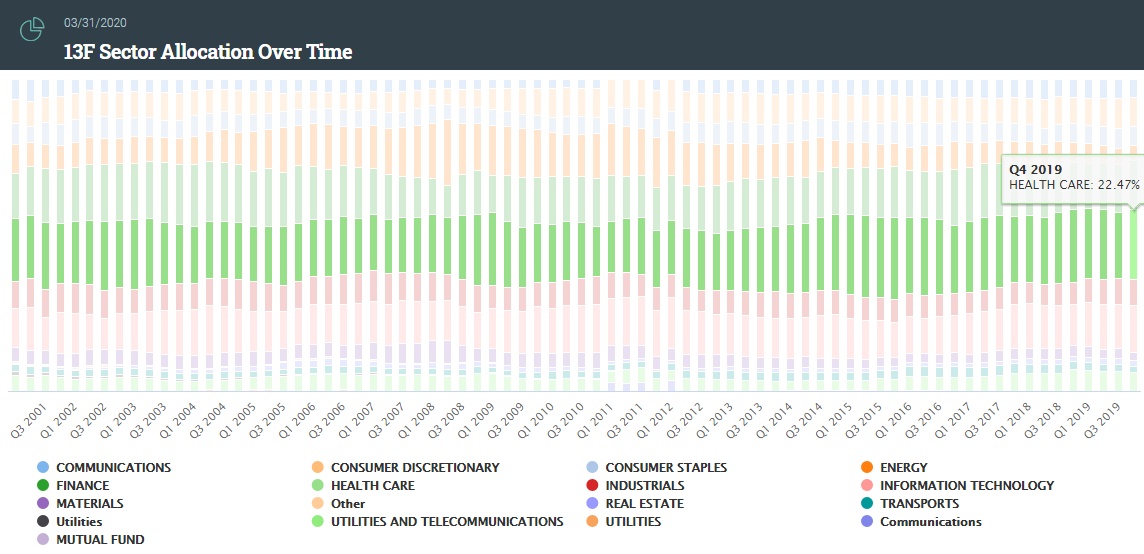Click the 03/31/2020 date label
The width and height of the screenshot is (1144, 554).
pos(95,22)
